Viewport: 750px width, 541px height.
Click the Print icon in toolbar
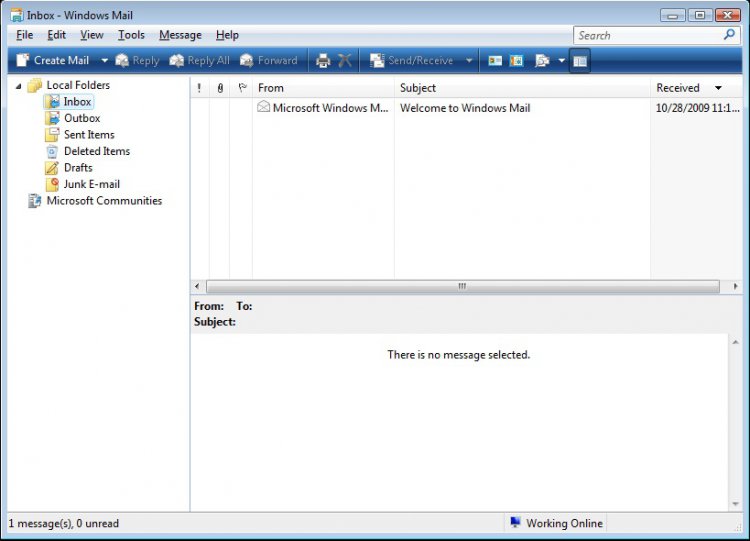323,61
